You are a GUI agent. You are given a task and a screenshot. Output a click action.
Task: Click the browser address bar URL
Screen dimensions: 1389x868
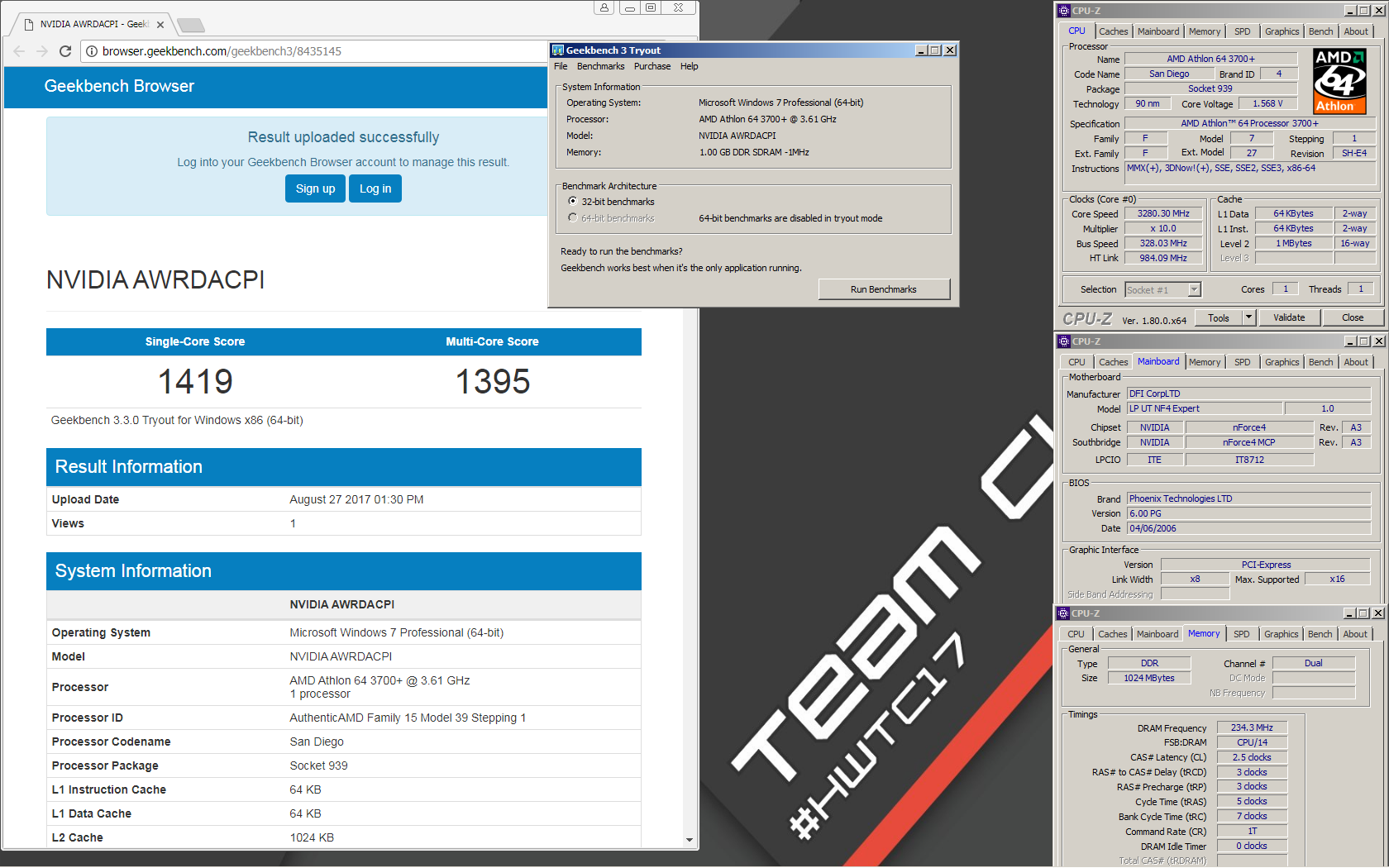tap(222, 51)
